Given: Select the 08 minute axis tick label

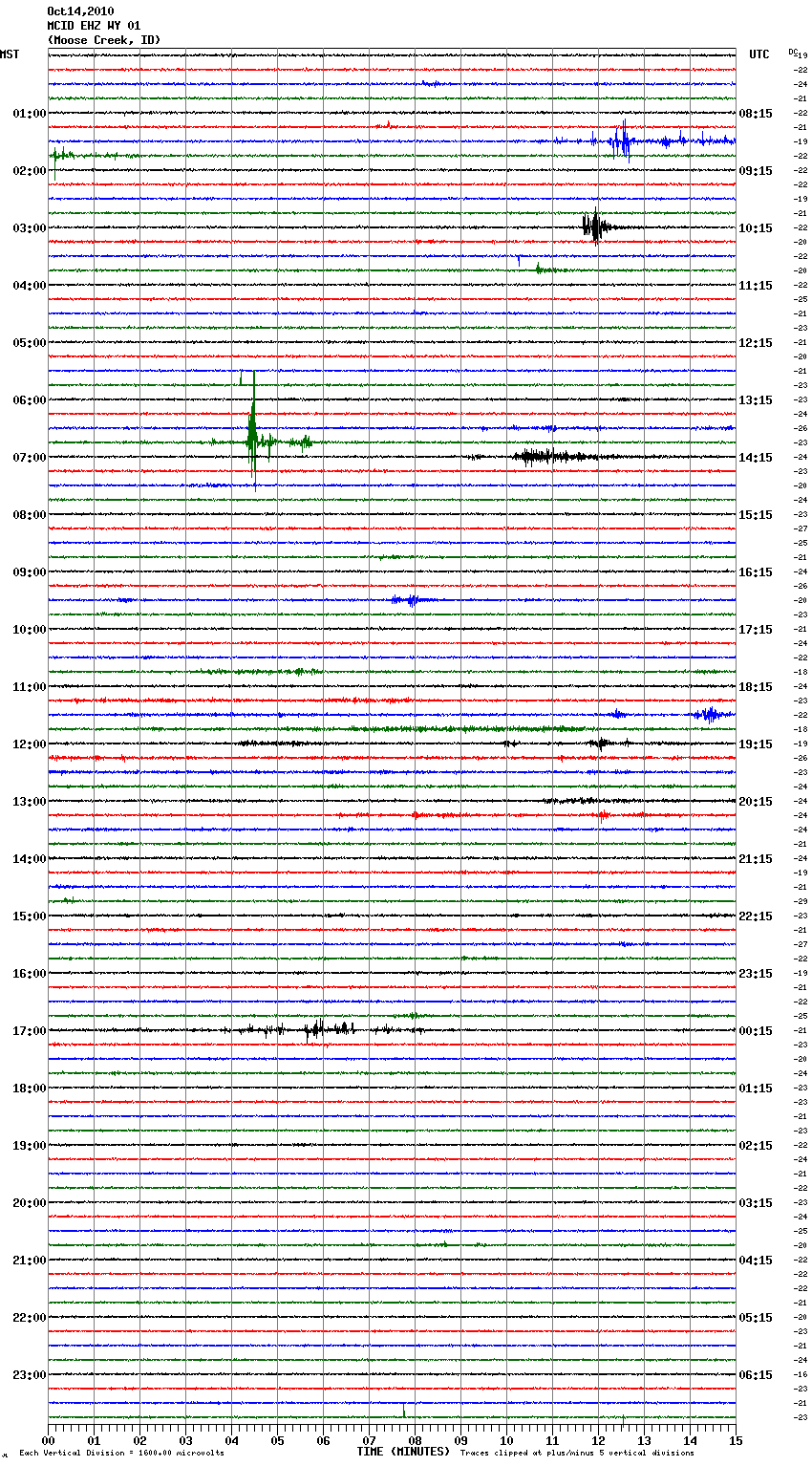Looking at the screenshot, I should coord(415,1440).
